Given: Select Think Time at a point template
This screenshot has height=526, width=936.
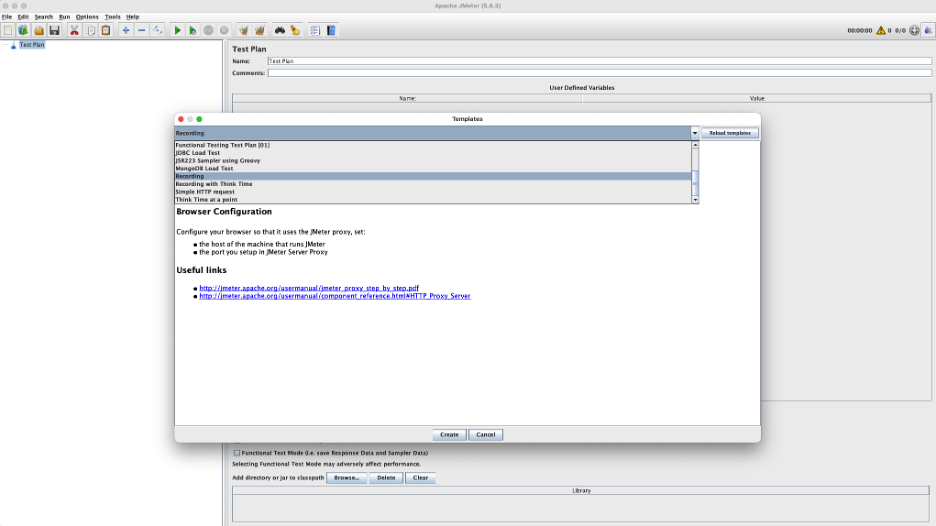Looking at the screenshot, I should [433, 199].
